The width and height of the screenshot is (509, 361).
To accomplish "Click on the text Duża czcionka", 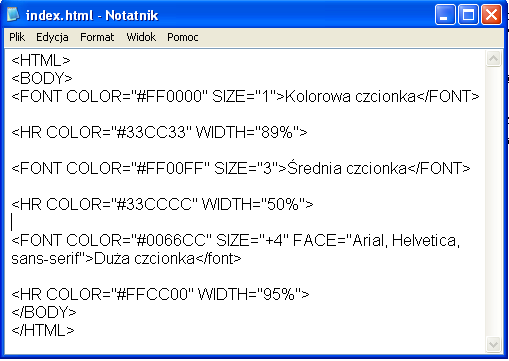I will point(144,259).
